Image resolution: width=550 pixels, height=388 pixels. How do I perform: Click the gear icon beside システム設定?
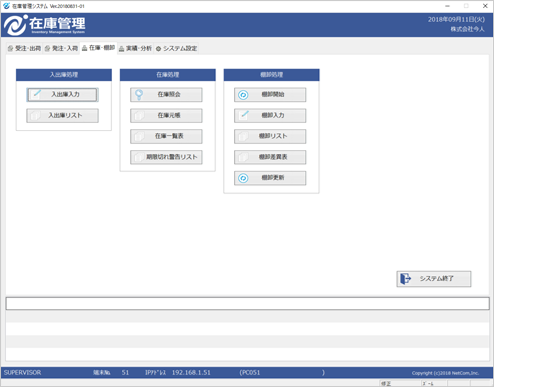(158, 49)
